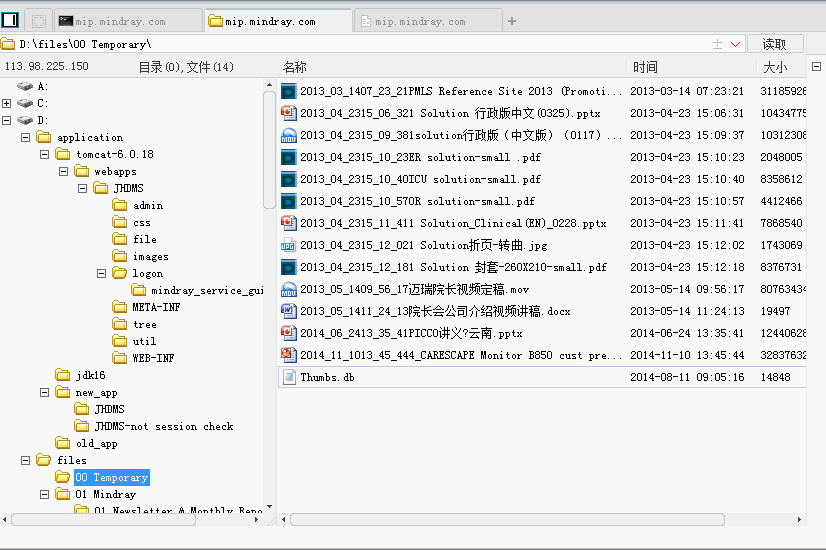Expand the C: drive node

[x=6, y=103]
